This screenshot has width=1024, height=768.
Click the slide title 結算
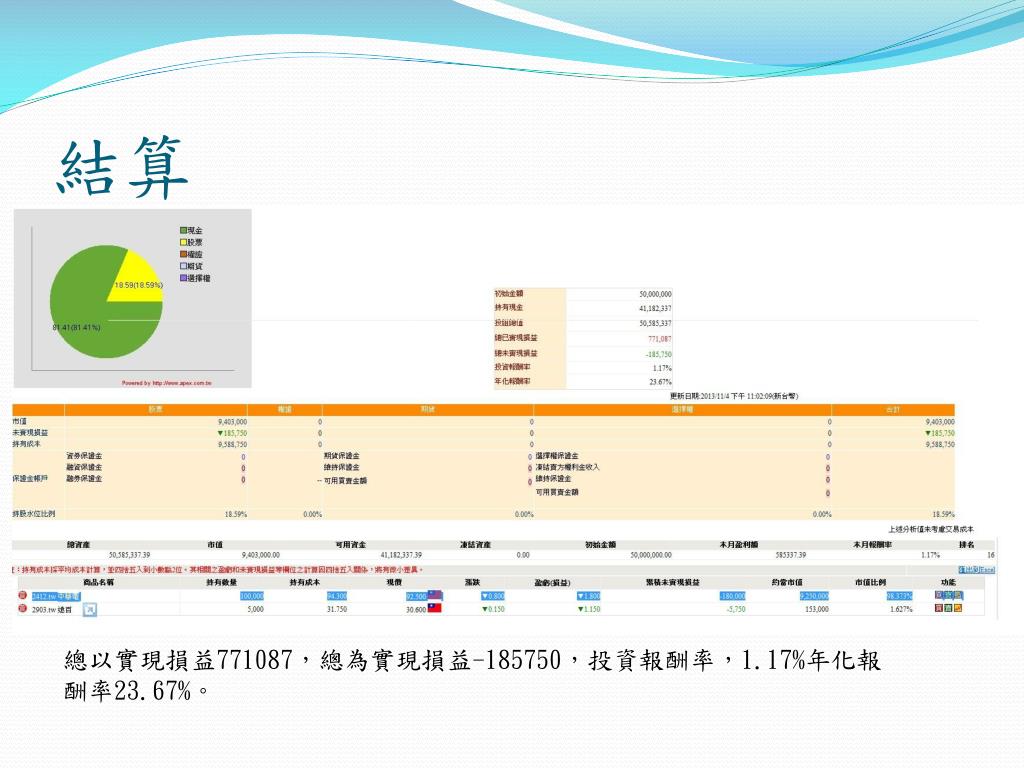pyautogui.click(x=123, y=167)
